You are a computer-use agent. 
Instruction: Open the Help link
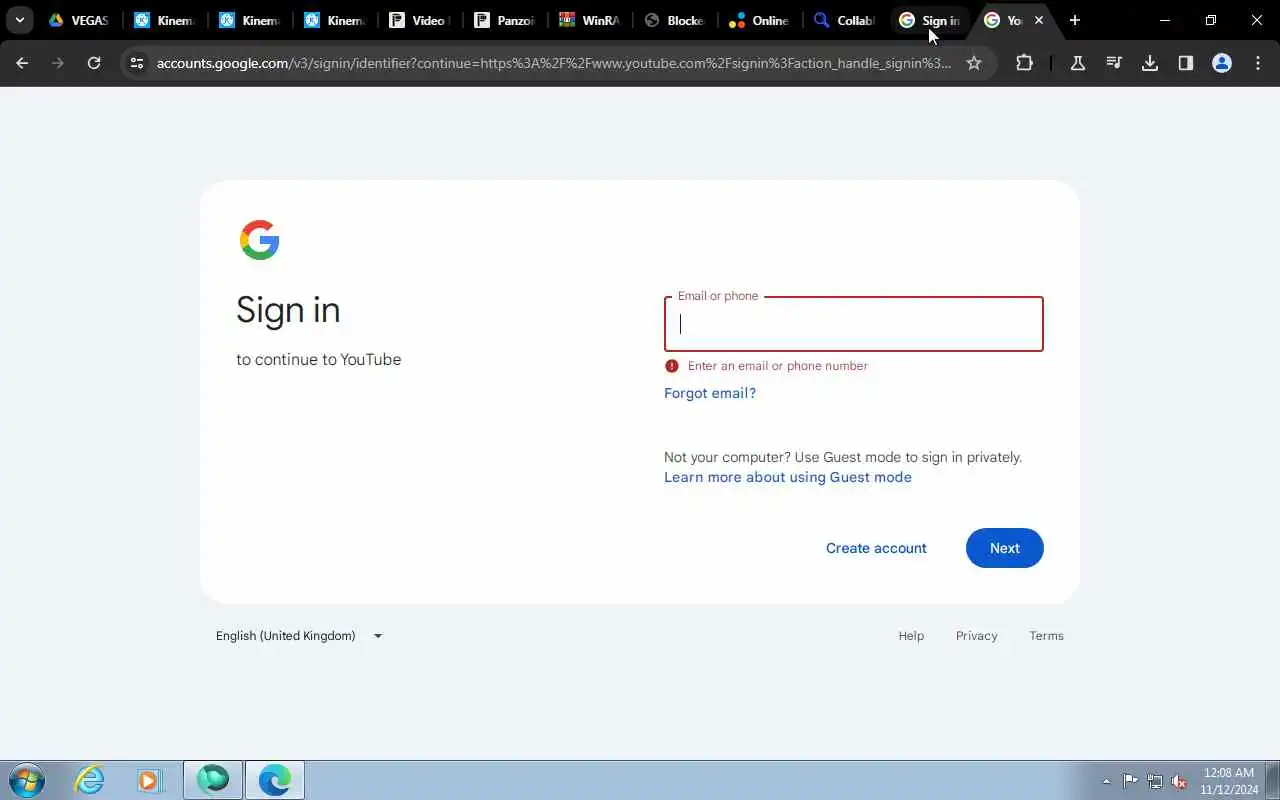[911, 636]
